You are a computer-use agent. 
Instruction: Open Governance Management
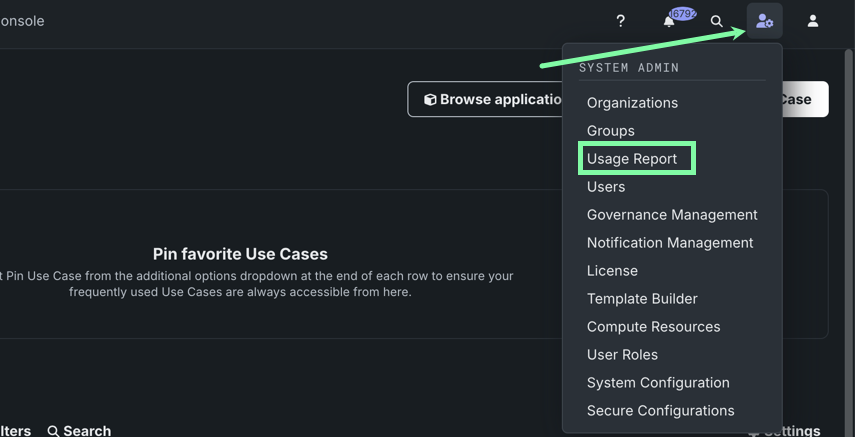point(672,215)
